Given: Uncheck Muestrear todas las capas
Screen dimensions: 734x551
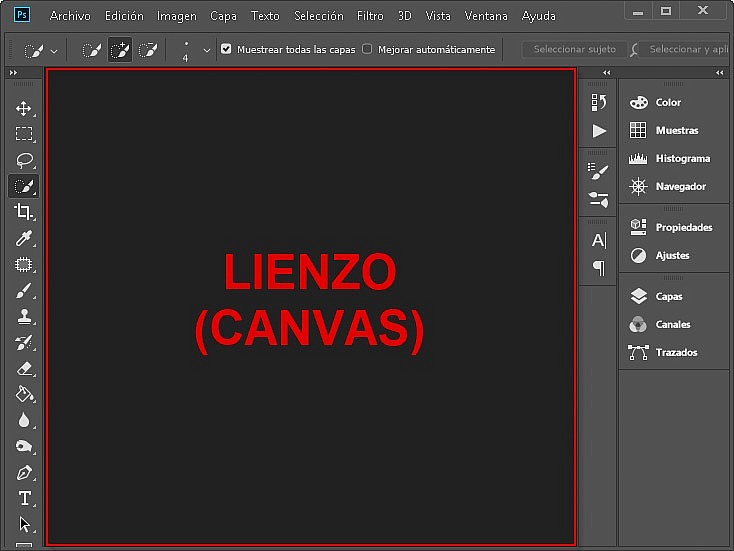Looking at the screenshot, I should [226, 49].
